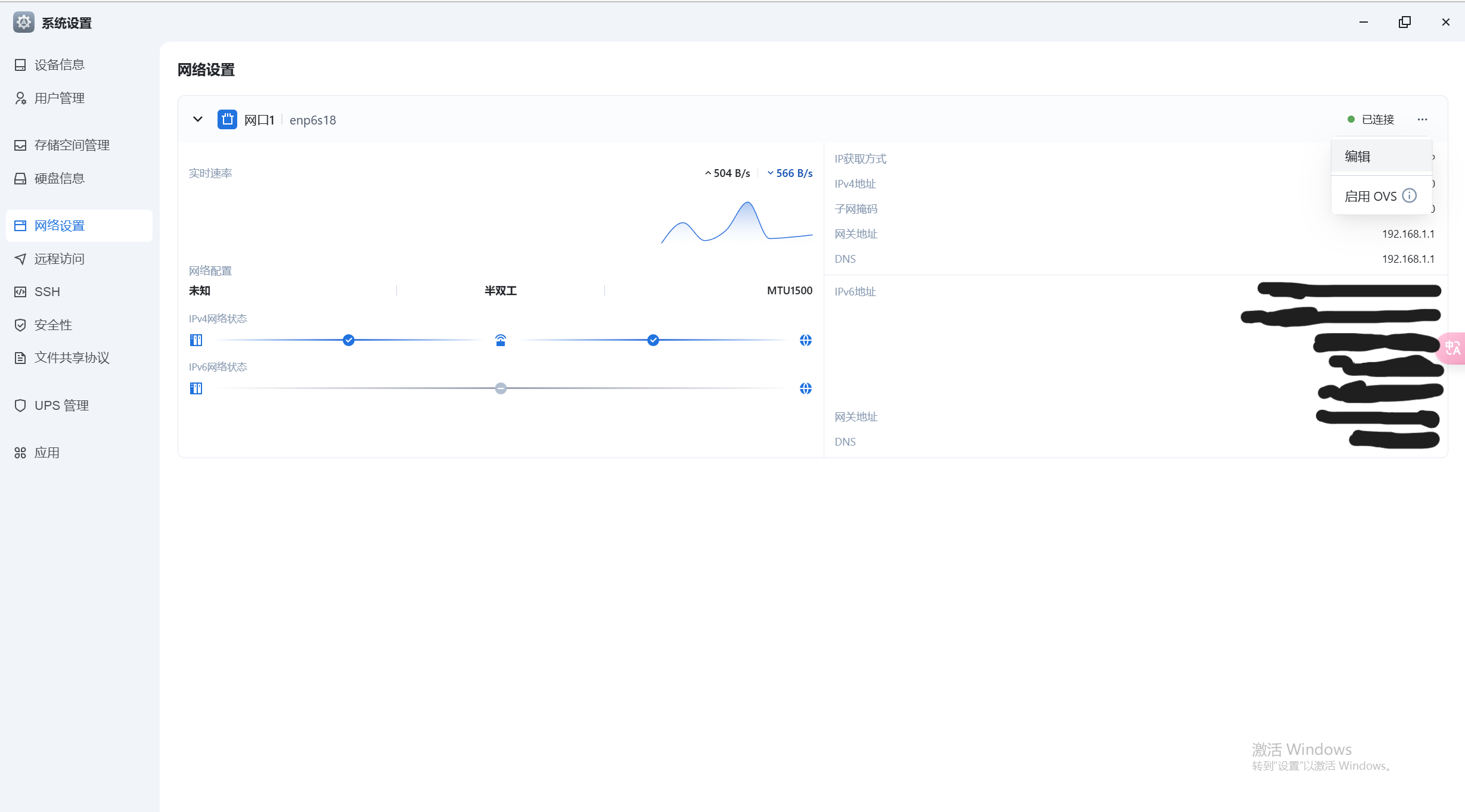Image resolution: width=1465 pixels, height=812 pixels.
Task: Click the info icon next to 启用 OVS
Action: pyautogui.click(x=1410, y=196)
